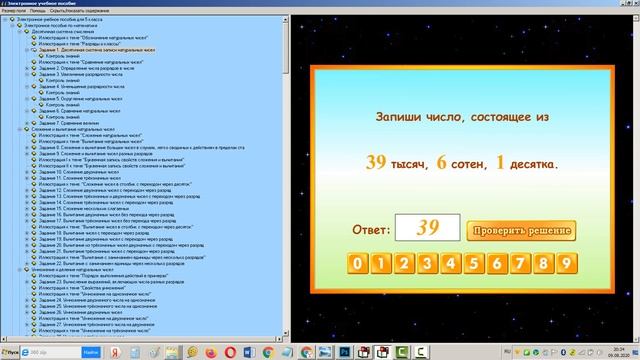Screen dimensions: 640x360
Task: Click icon of 'Иллюстрация к теме Свойства умножения'
Action: 34,288
